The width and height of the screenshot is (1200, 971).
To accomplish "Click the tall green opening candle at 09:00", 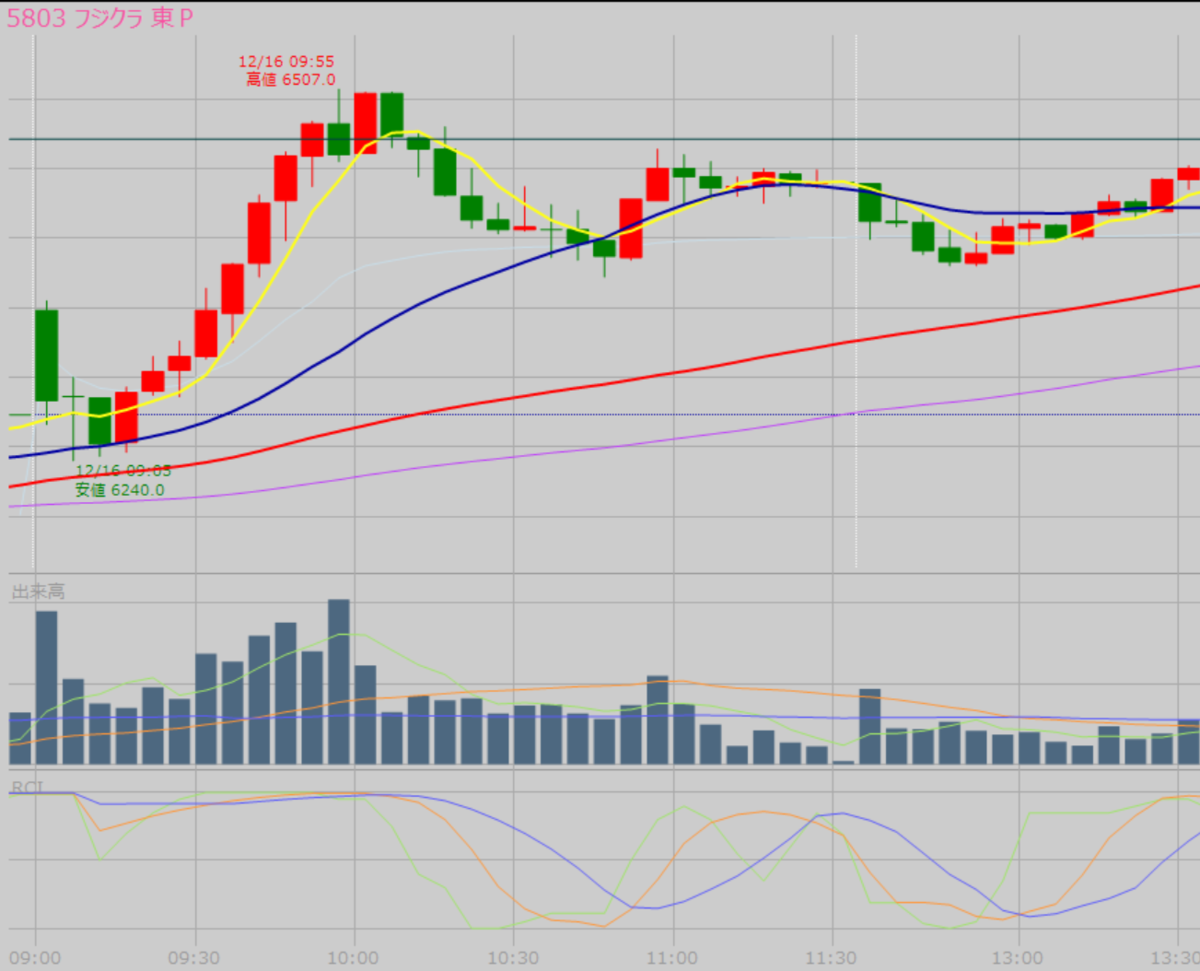I will 47,355.
